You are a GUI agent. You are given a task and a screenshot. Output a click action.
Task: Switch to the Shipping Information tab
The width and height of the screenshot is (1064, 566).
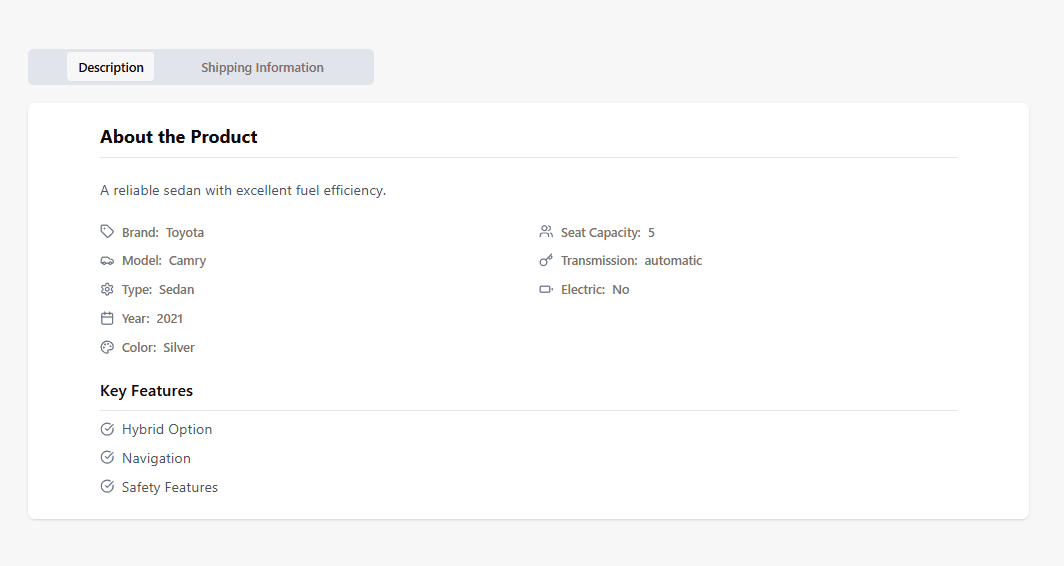(x=262, y=68)
